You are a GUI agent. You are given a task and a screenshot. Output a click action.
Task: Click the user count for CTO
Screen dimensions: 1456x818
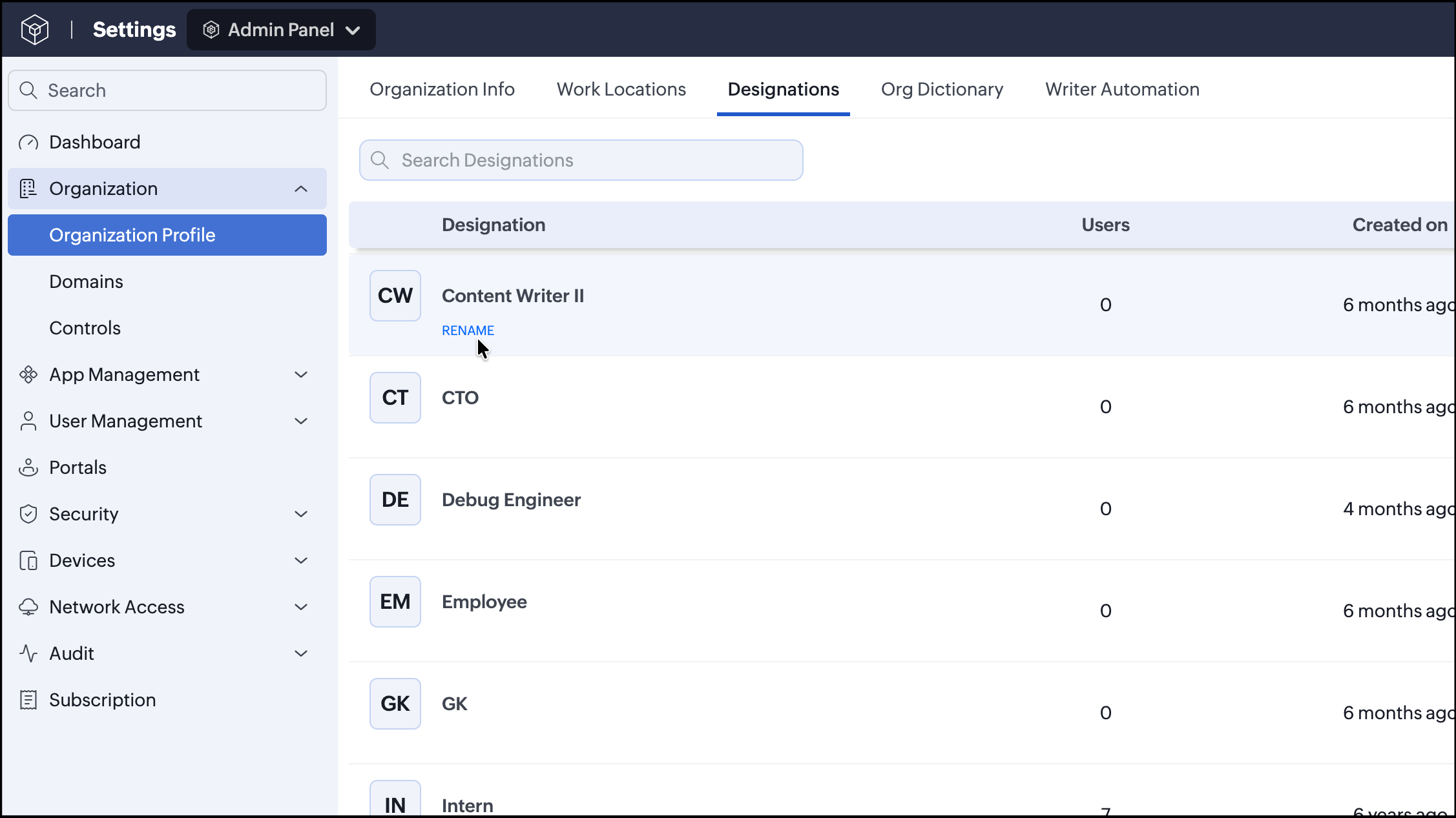(x=1106, y=407)
